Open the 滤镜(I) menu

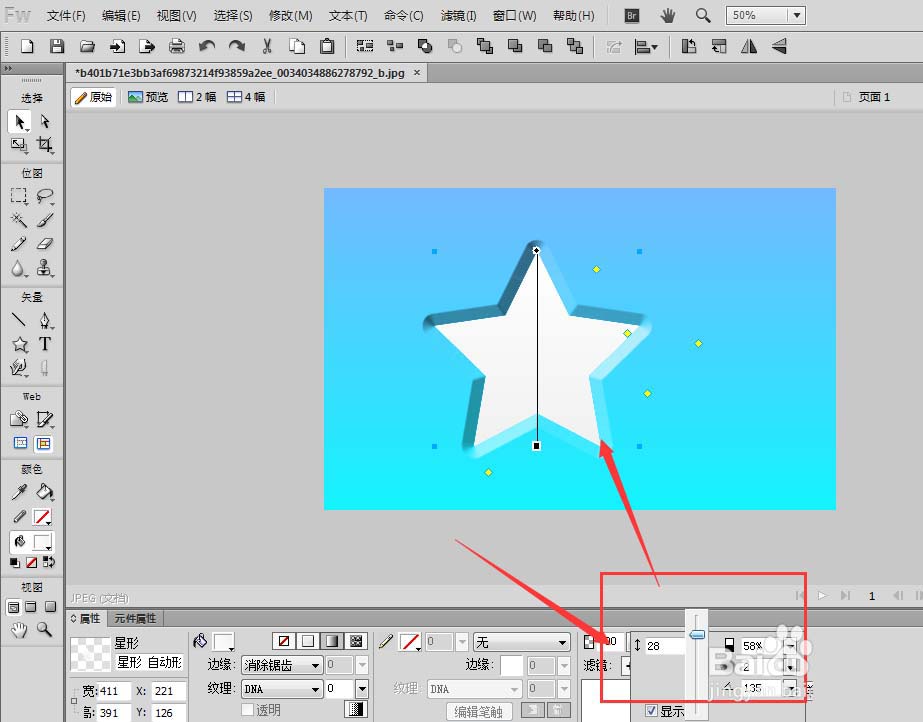[x=459, y=16]
